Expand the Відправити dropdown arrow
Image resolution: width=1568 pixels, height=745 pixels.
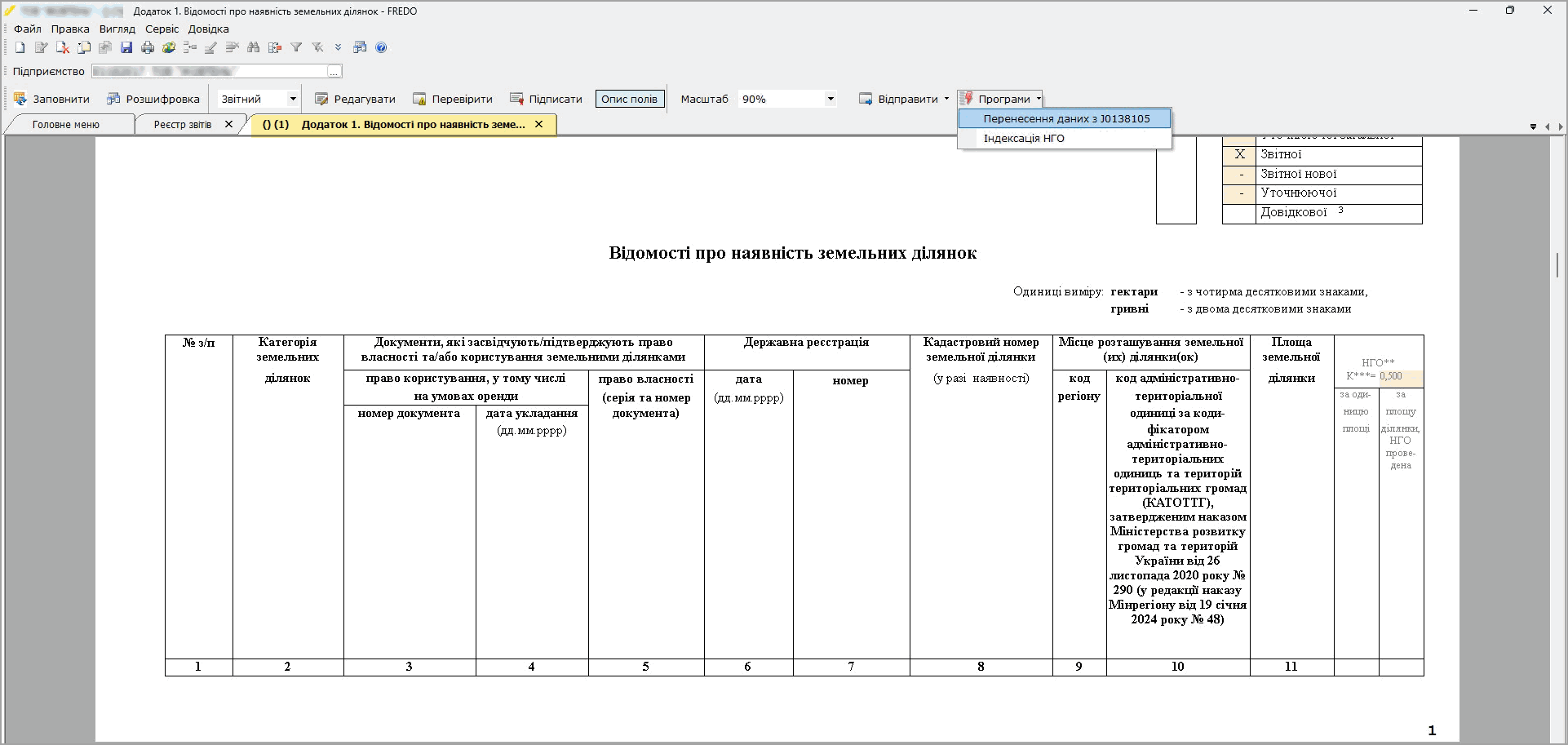(x=946, y=100)
